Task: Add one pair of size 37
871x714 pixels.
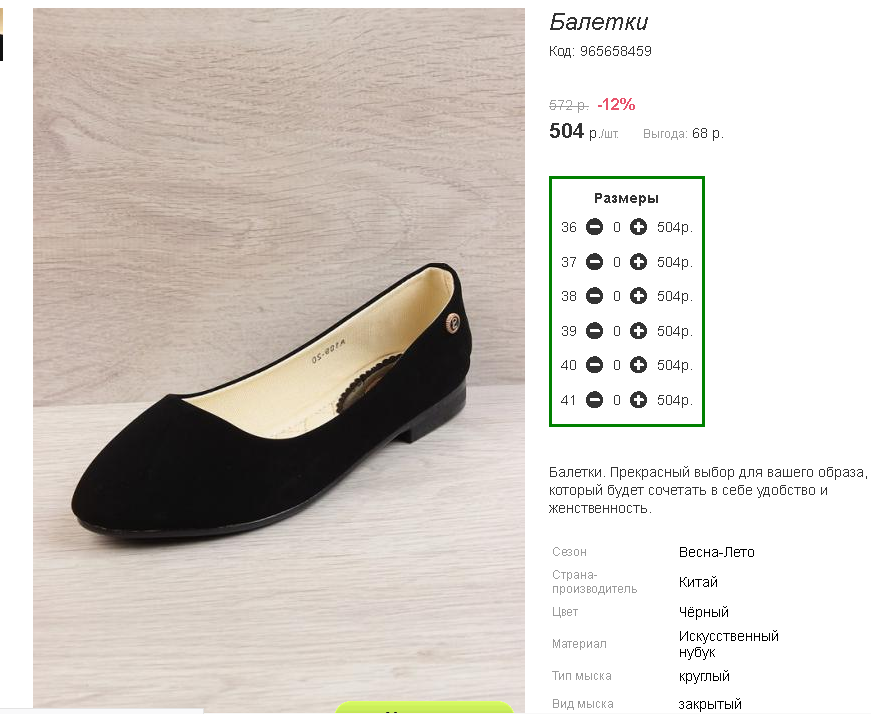Action: tap(638, 262)
